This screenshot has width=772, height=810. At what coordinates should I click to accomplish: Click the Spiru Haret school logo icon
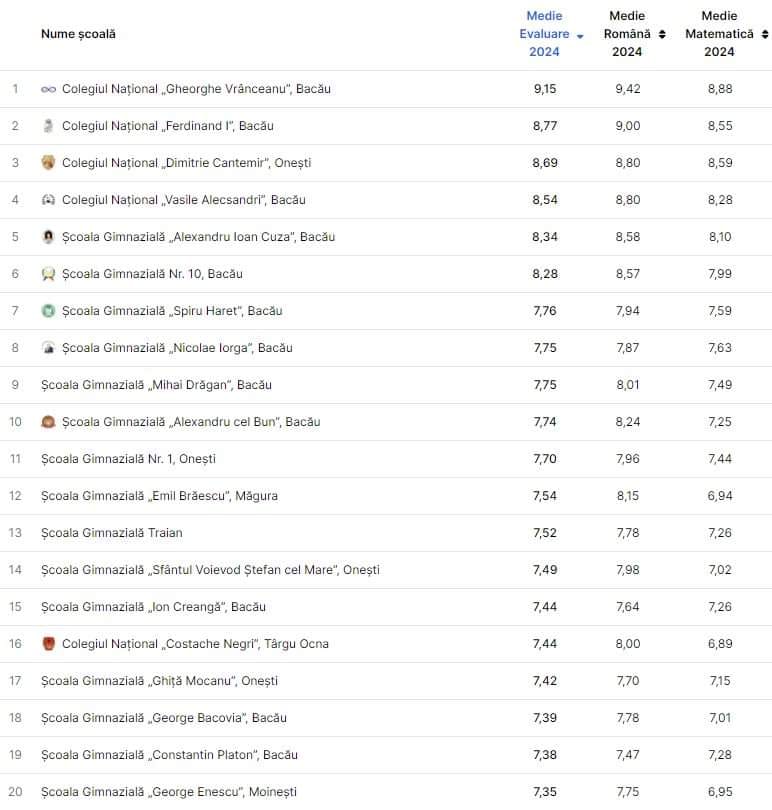(48, 311)
